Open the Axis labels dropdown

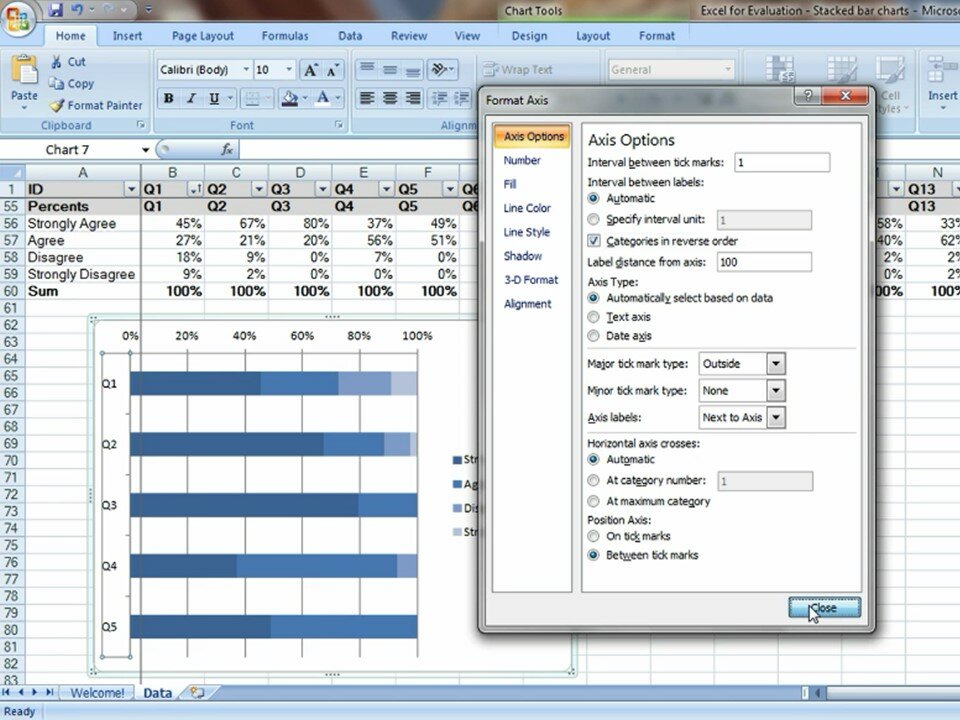pos(776,418)
